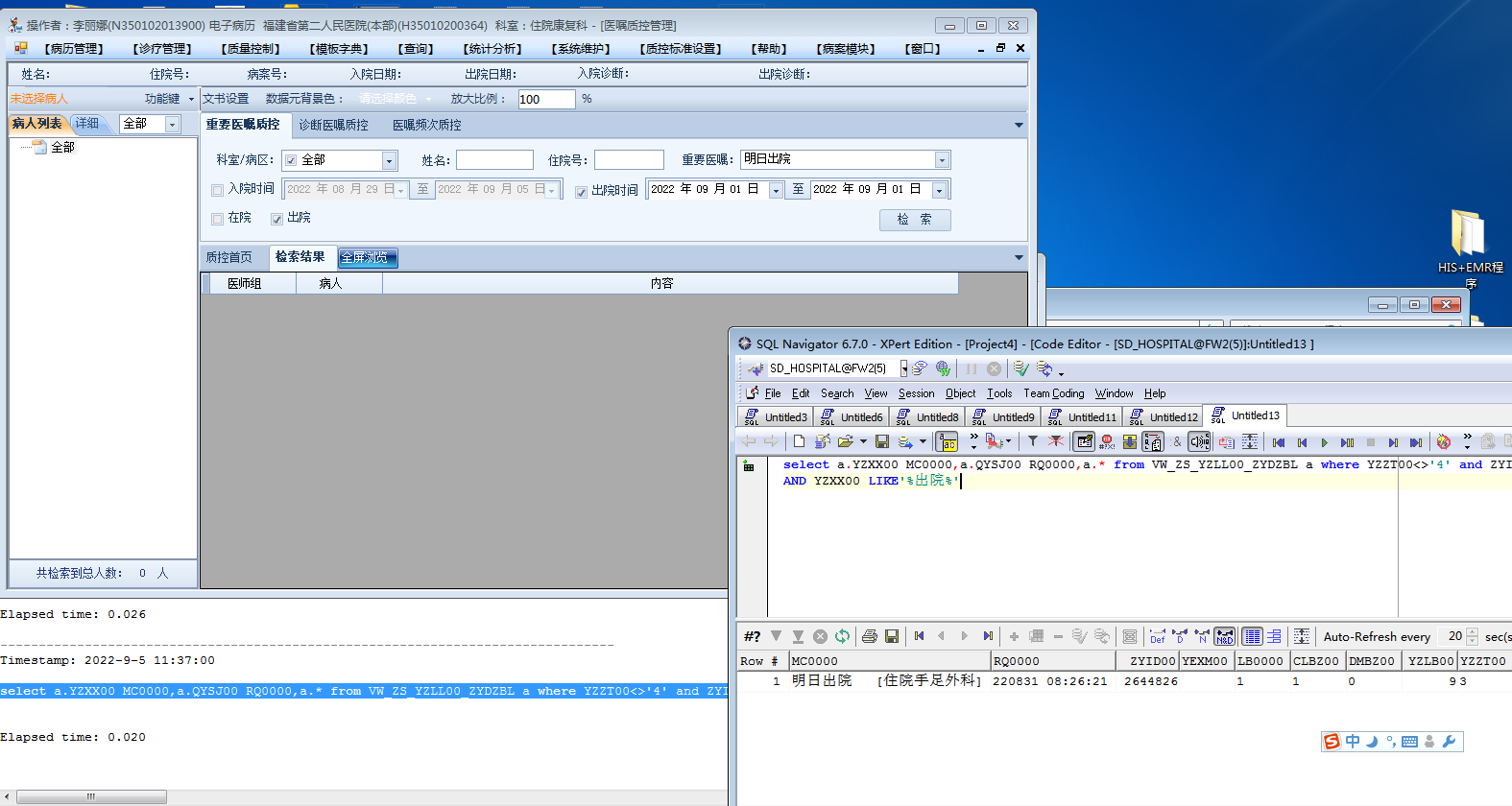Image resolution: width=1512 pixels, height=806 pixels.
Task: Click the commit icon in SQL Navigator session toolbar
Action: pyautogui.click(x=1020, y=368)
